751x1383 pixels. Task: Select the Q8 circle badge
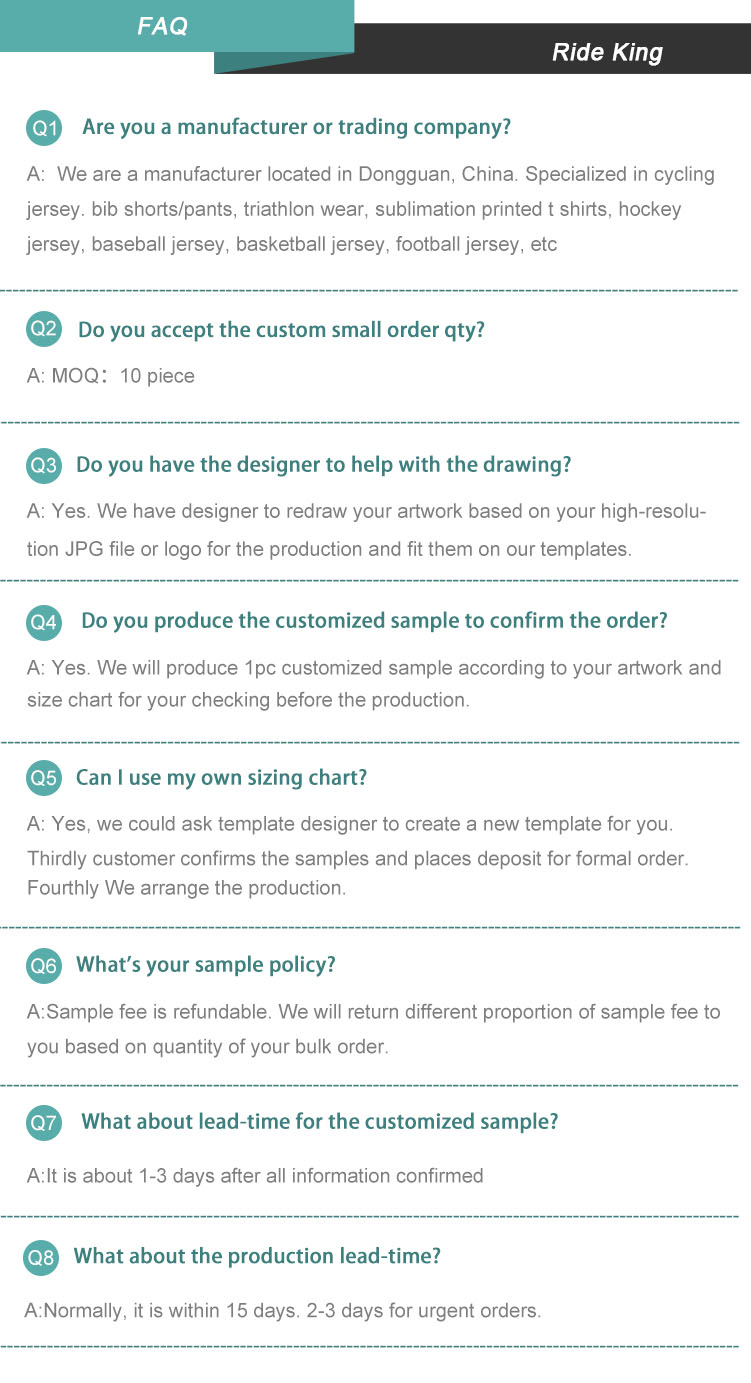point(41,1258)
